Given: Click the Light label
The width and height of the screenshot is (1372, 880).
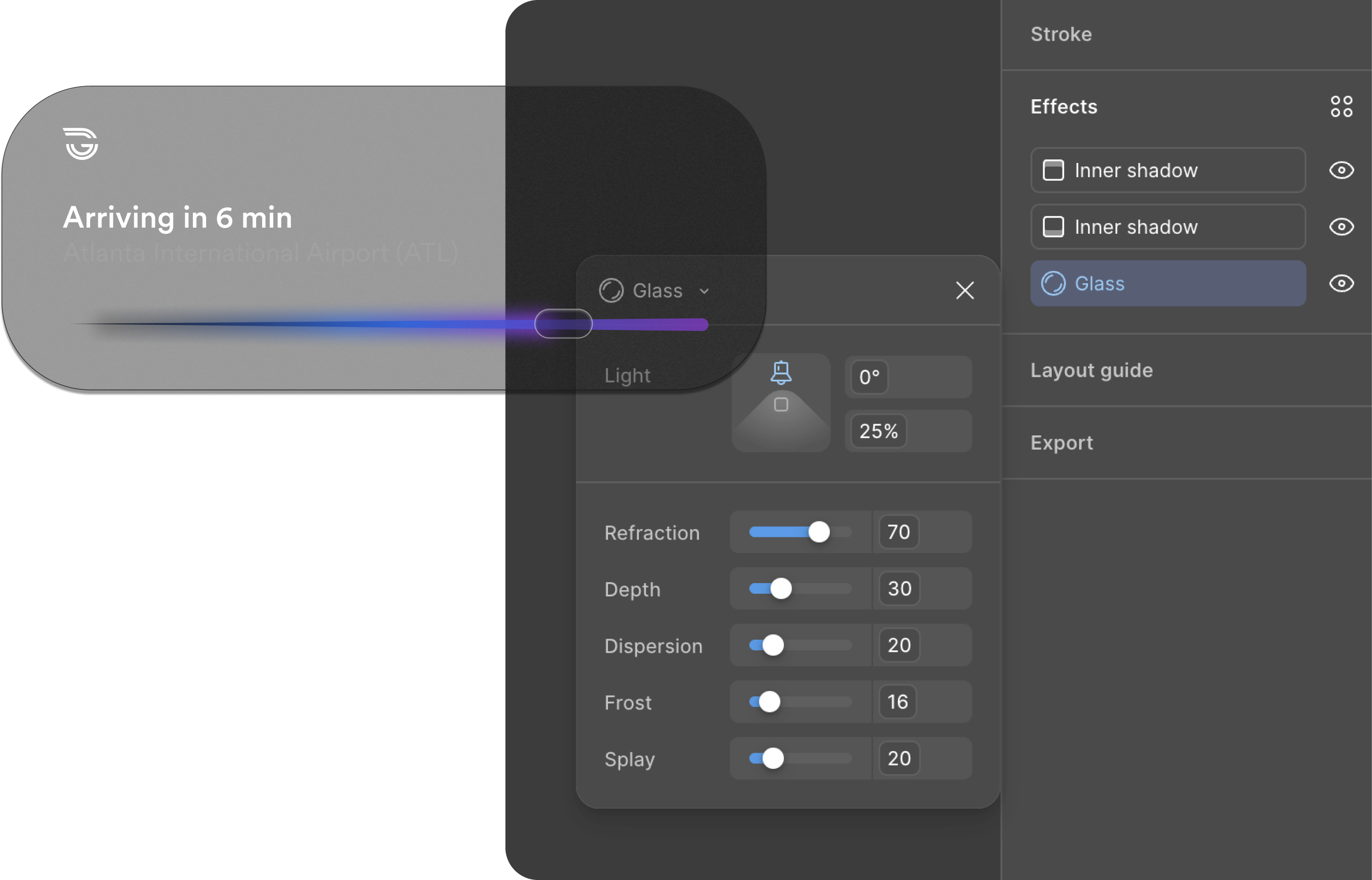Looking at the screenshot, I should (x=627, y=375).
